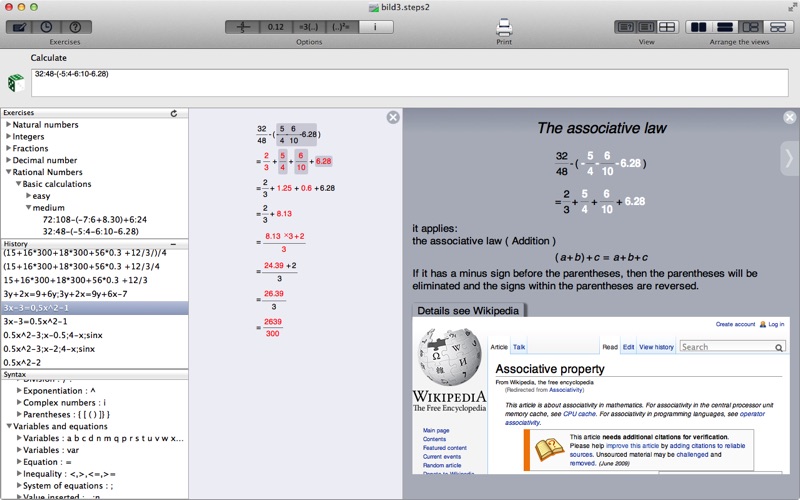The height and width of the screenshot is (500, 800).
Task: Open the history clock icon
Action: (46, 27)
